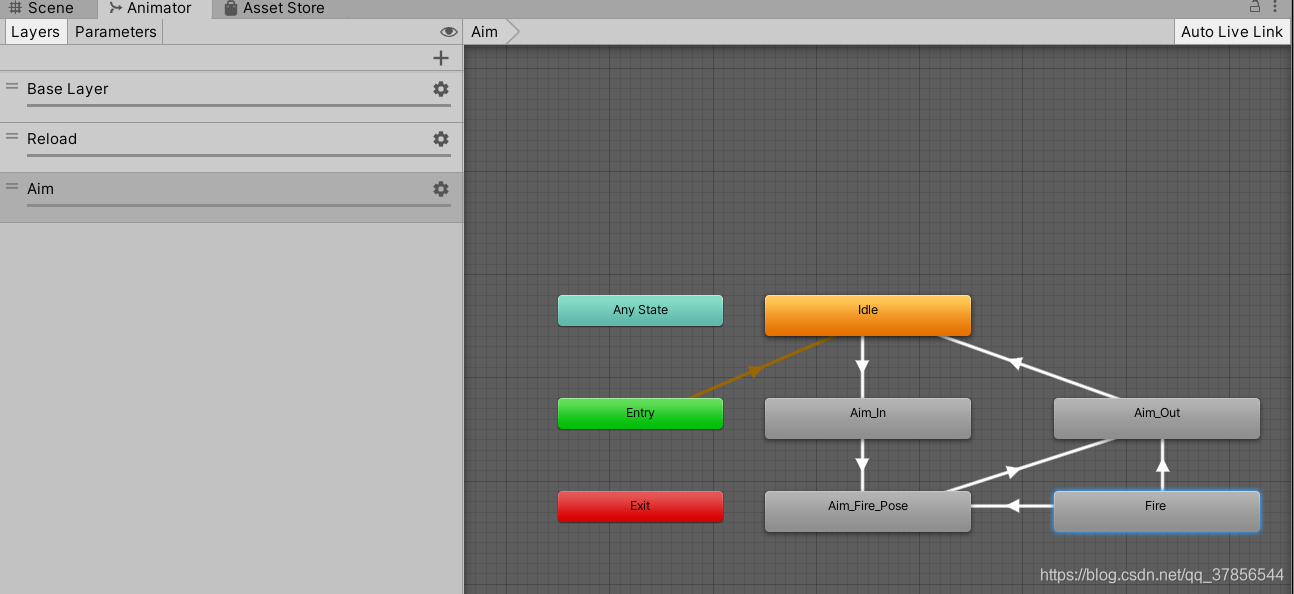Select the Fire to Aim_Fire_Pose transition arrow
Screen dimensions: 1294x594
pos(1012,506)
